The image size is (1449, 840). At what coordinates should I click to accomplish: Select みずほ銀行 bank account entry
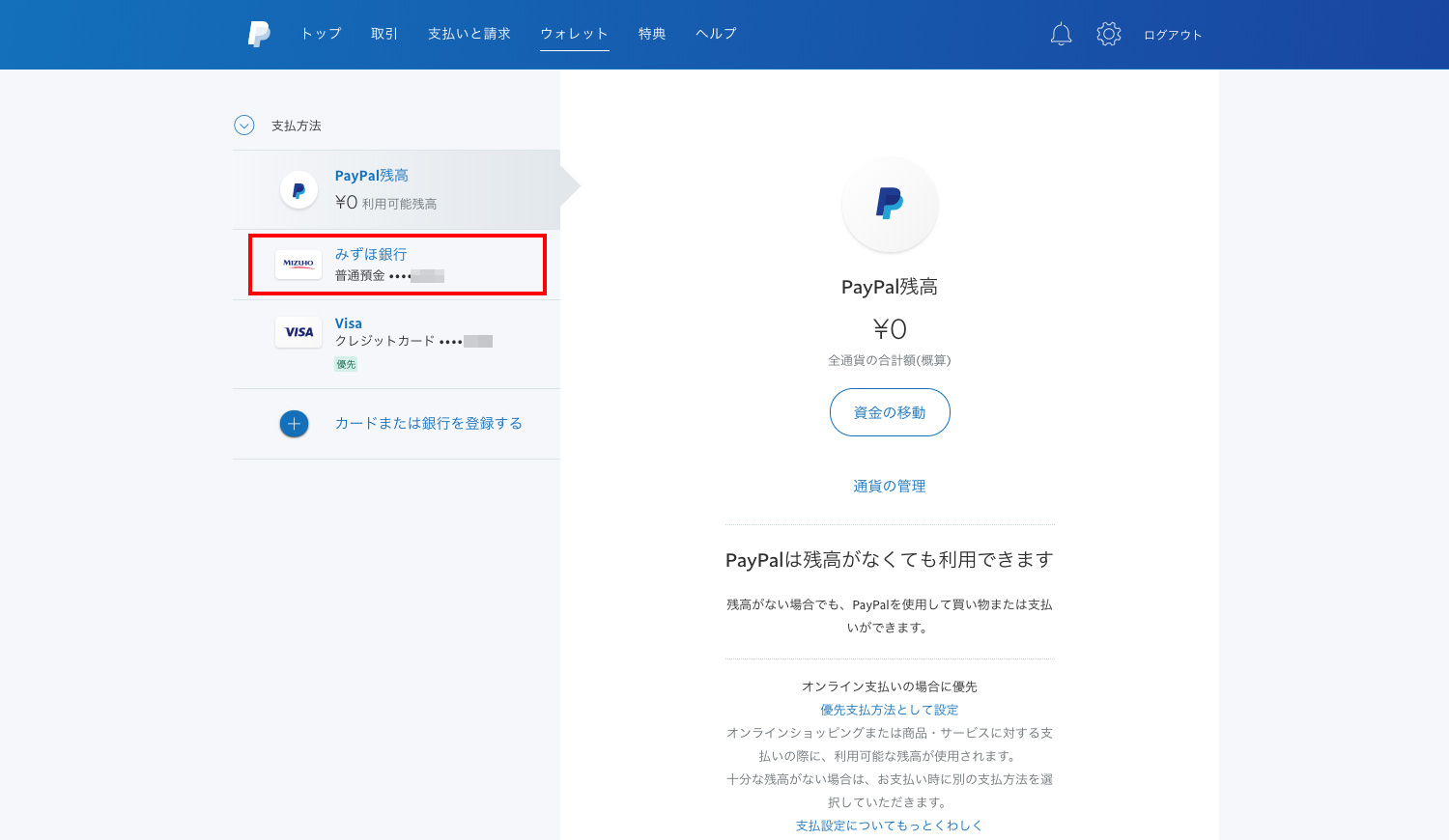coord(397,265)
